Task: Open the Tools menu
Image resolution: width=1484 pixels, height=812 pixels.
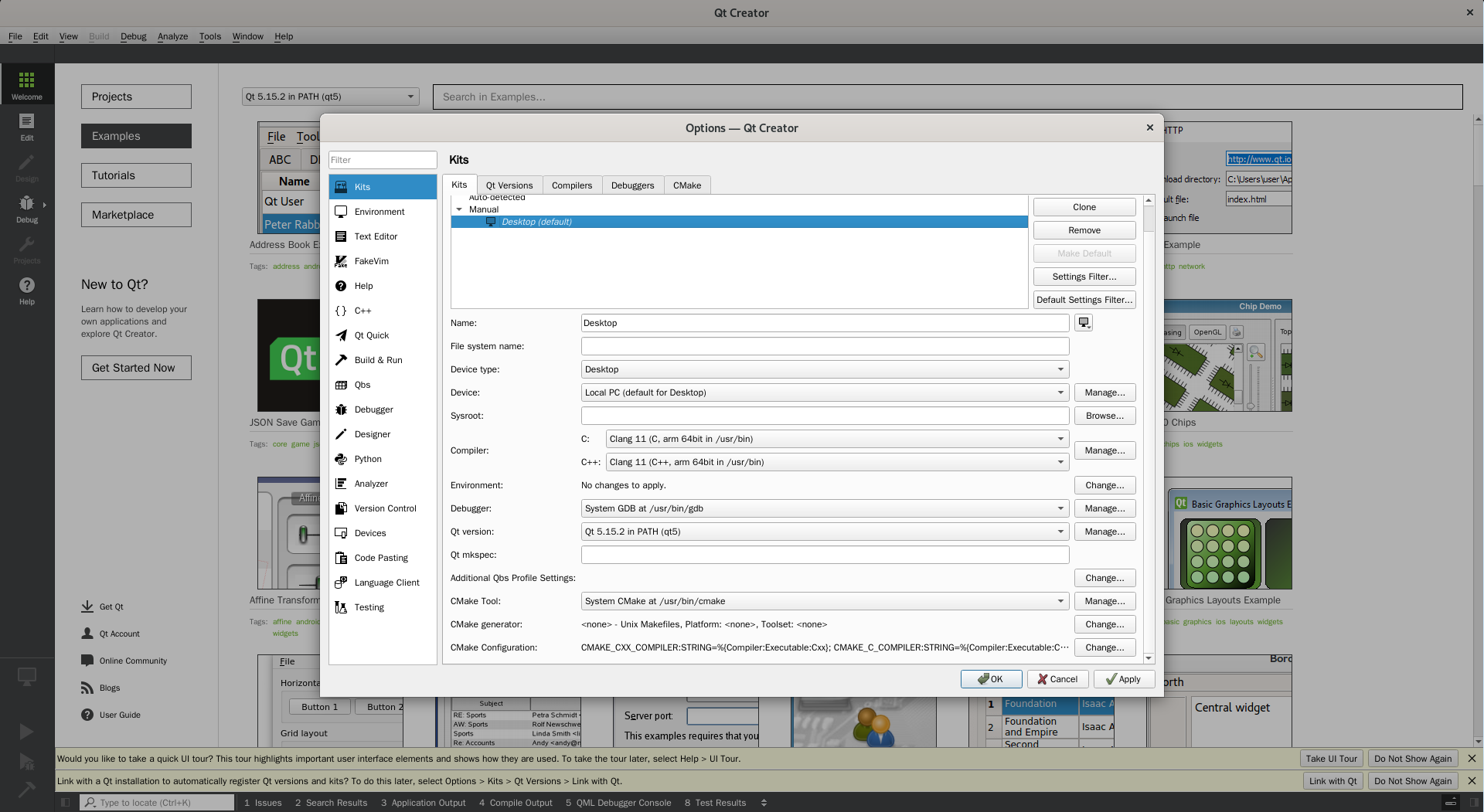Action: coord(209,36)
